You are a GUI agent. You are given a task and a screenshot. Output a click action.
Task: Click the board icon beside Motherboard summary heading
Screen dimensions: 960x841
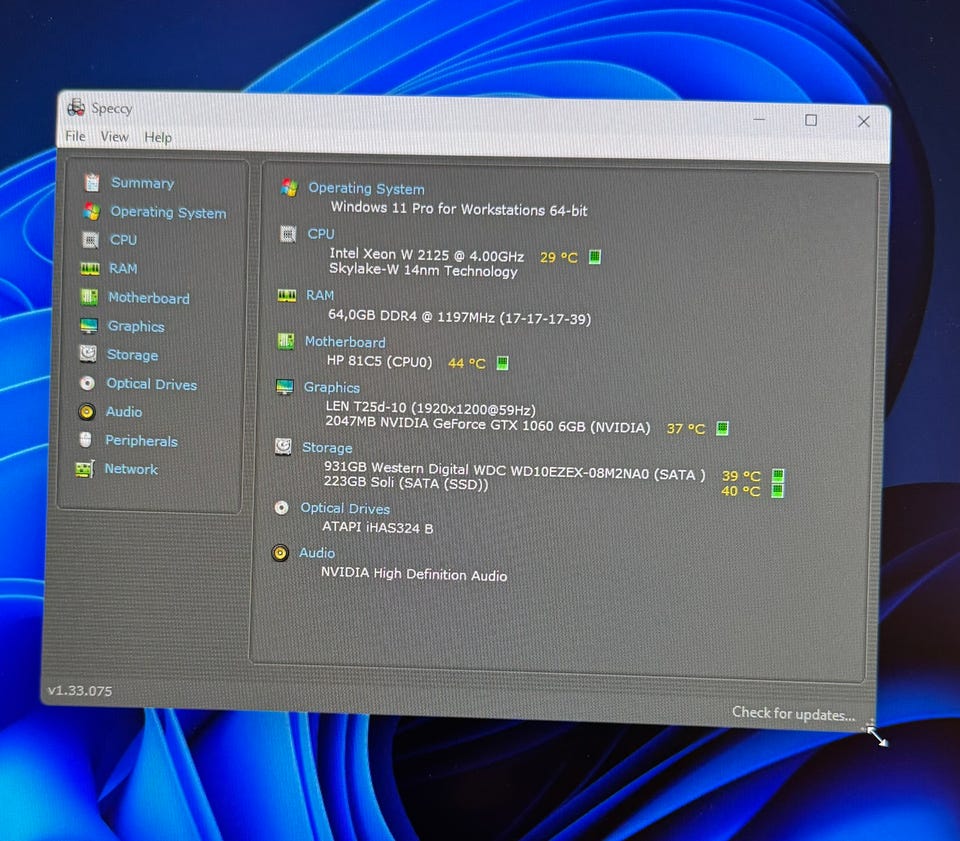click(x=286, y=341)
